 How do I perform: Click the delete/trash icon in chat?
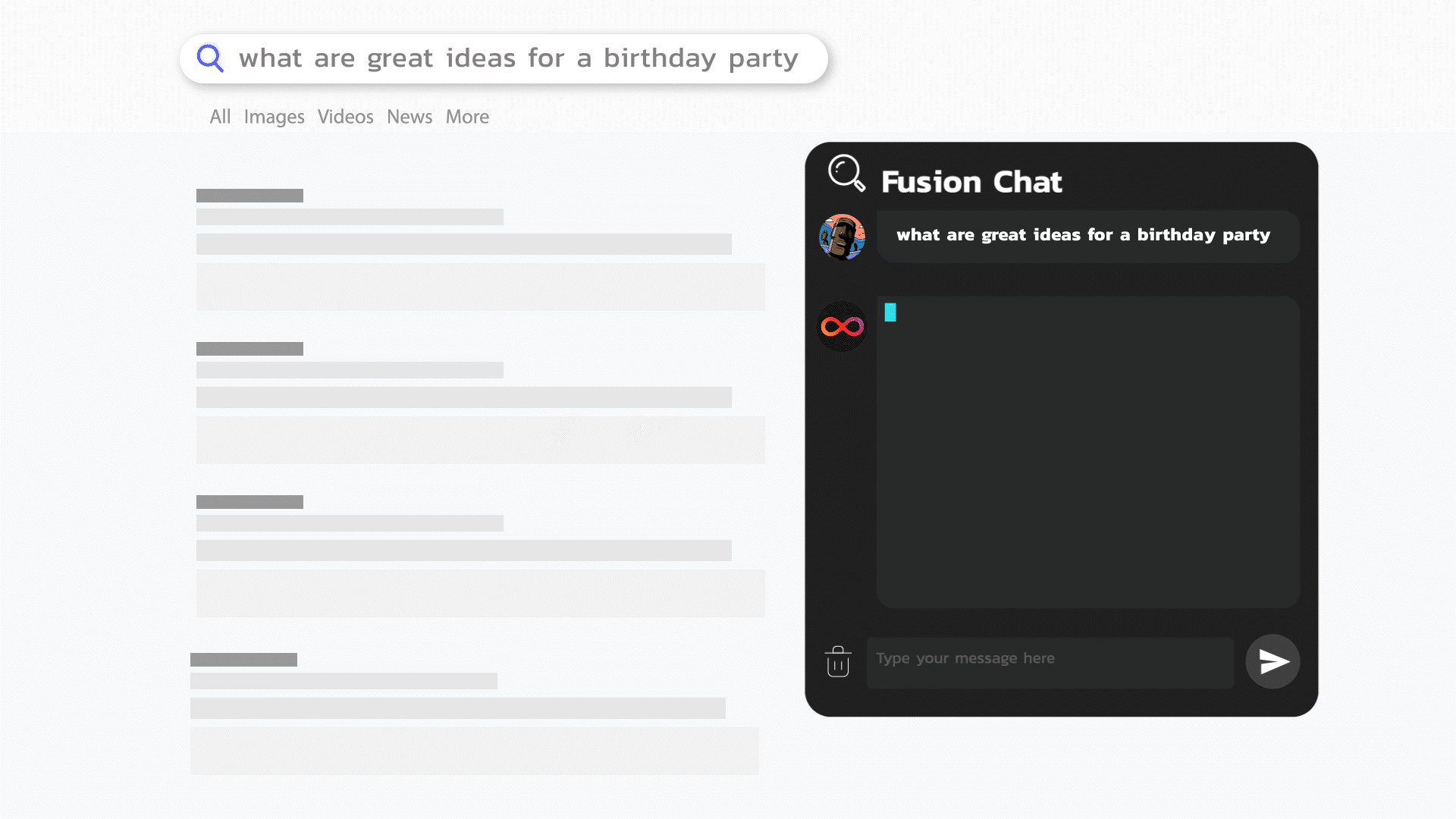coord(838,659)
